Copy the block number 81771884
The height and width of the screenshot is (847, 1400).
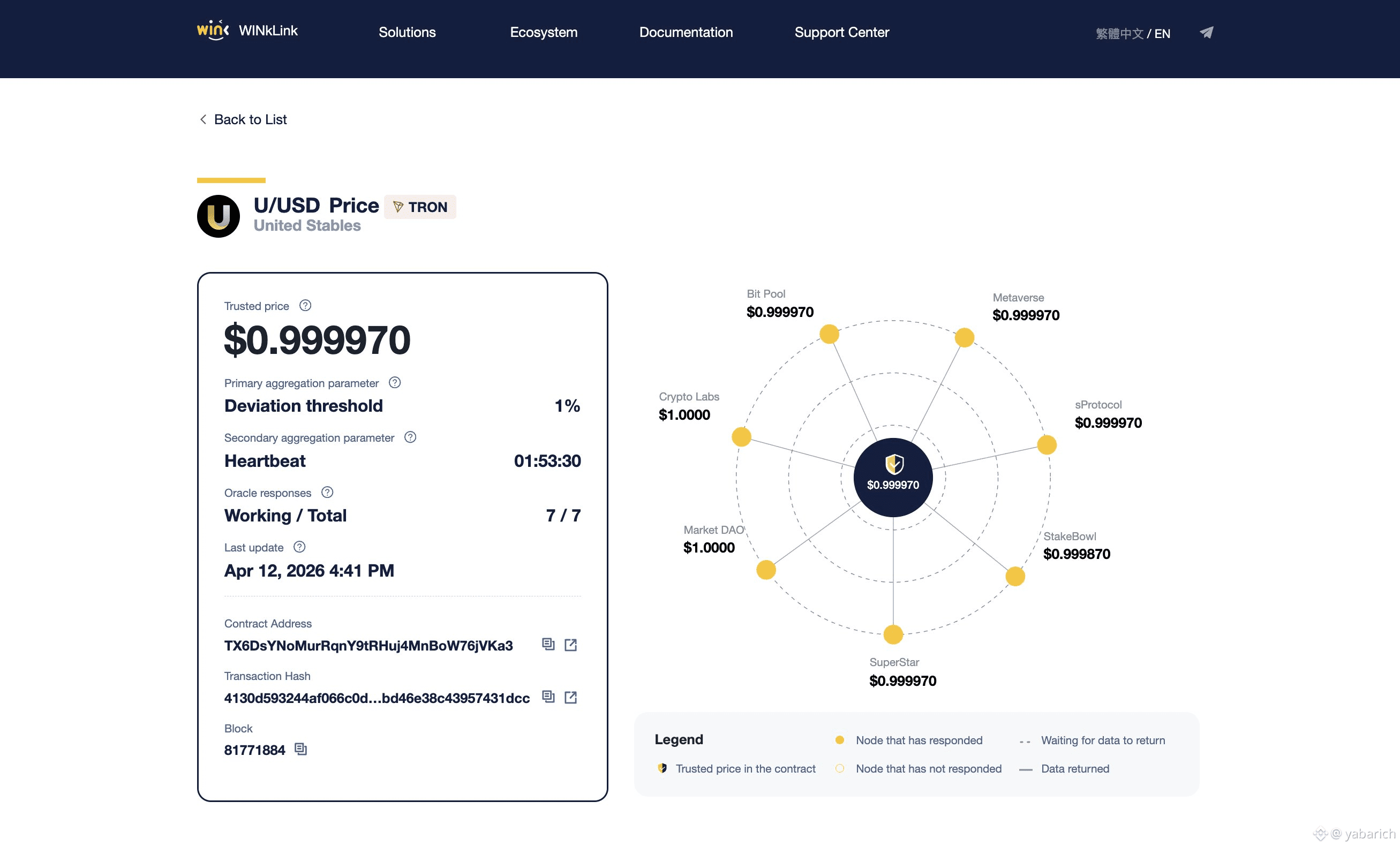[300, 750]
